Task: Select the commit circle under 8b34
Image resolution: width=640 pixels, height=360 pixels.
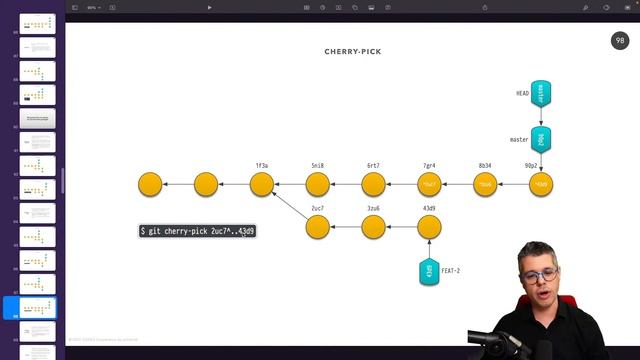Action: point(485,184)
